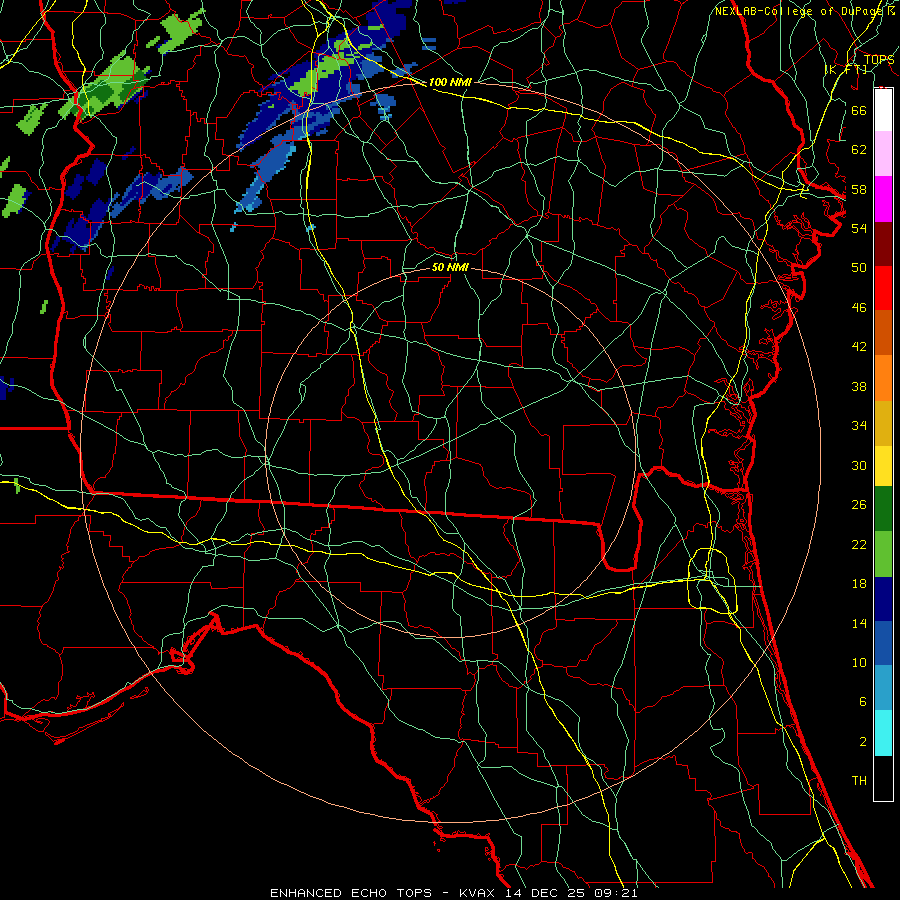Click the 14 value on the scale
Viewport: 900px width, 900px height.
pos(859,623)
